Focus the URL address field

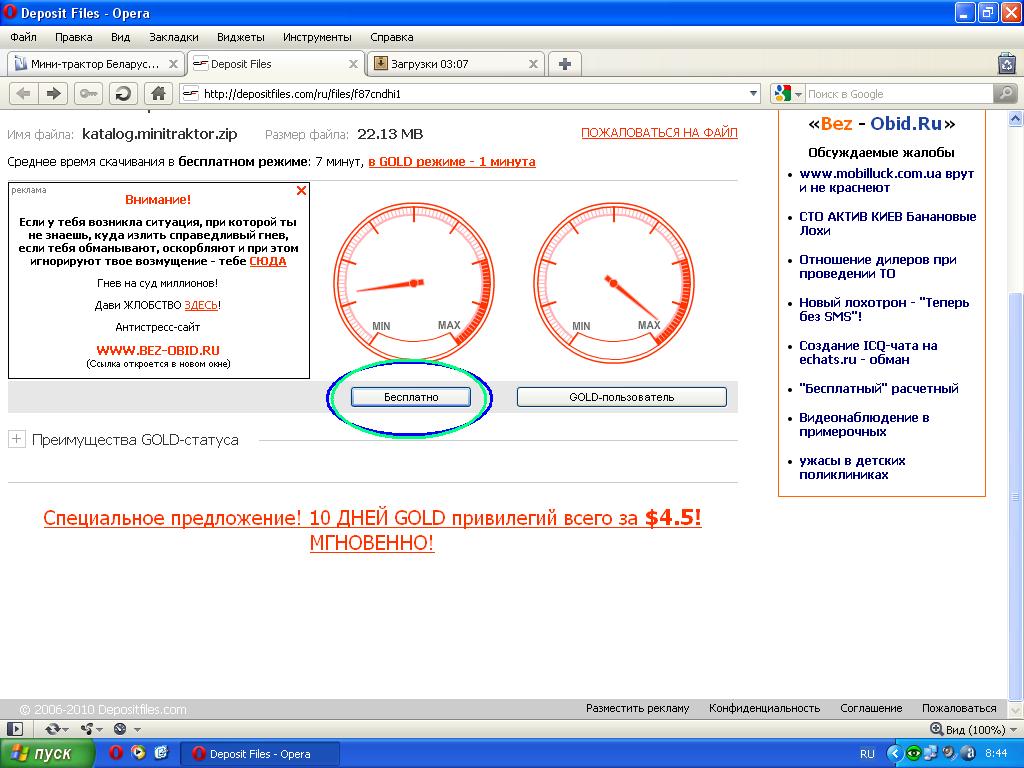[470, 94]
